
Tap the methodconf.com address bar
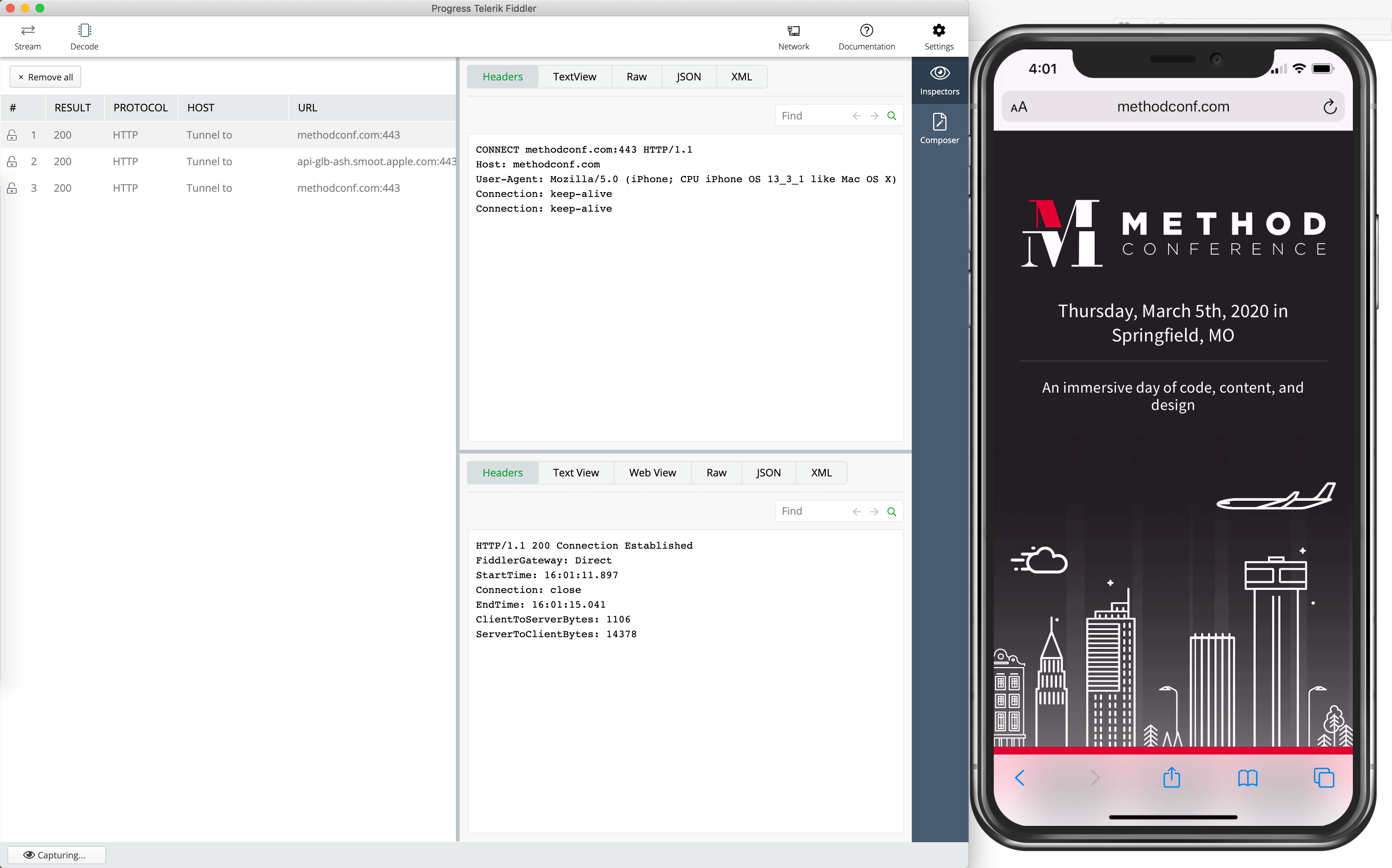tap(1173, 107)
